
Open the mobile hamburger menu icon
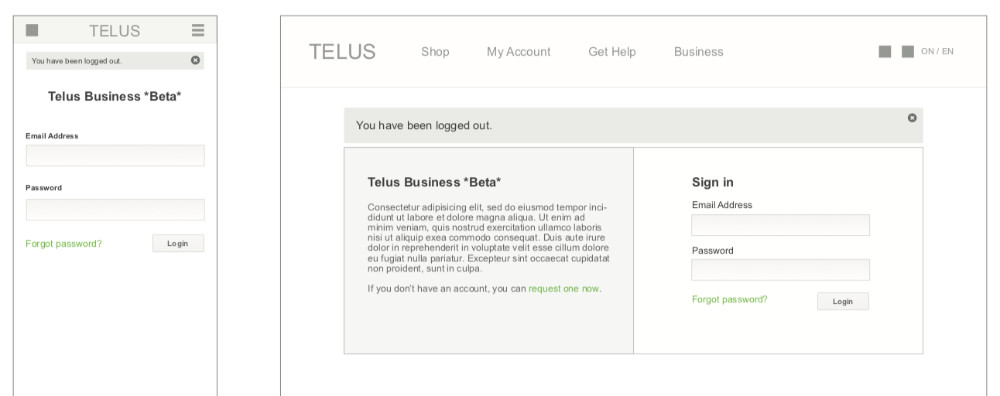point(198,30)
